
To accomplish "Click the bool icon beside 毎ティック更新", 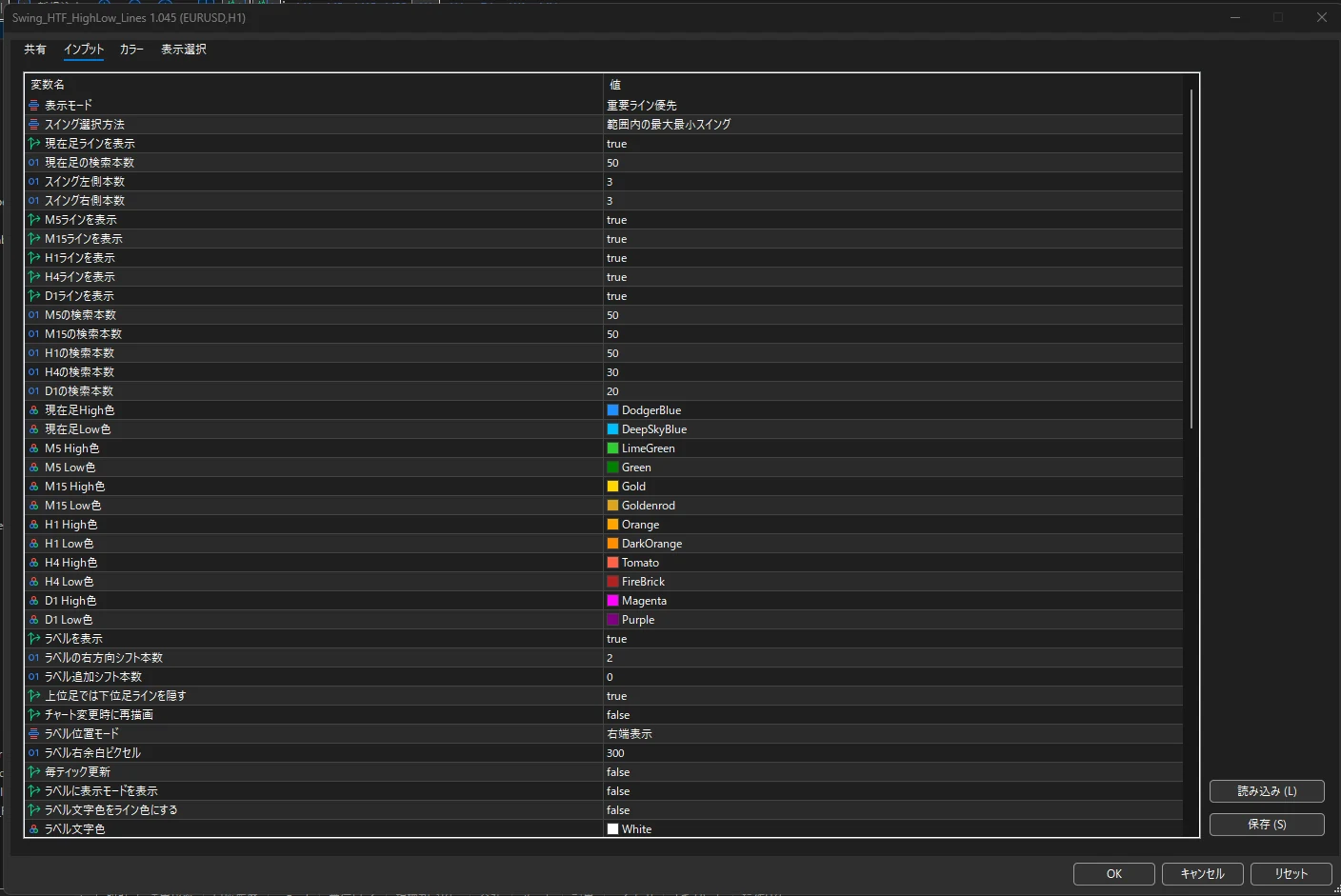I will [x=34, y=772].
